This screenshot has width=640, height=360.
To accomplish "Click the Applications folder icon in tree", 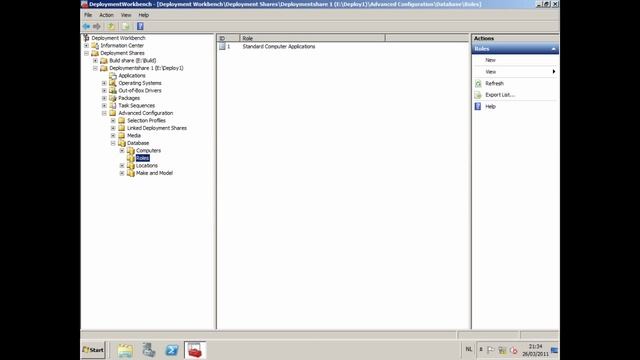I will click(x=113, y=76).
